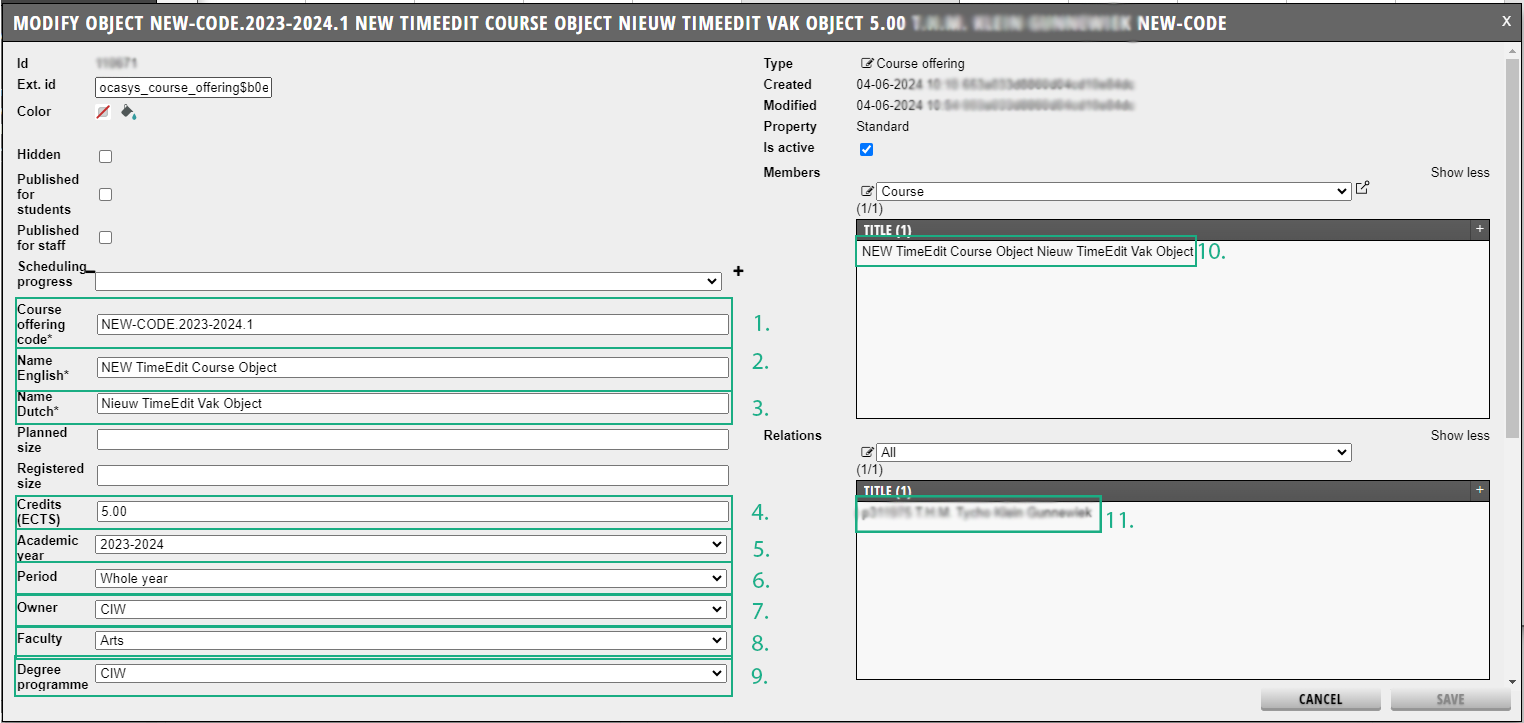
Task: Click the plus icon in Relations title header
Action: point(1479,490)
